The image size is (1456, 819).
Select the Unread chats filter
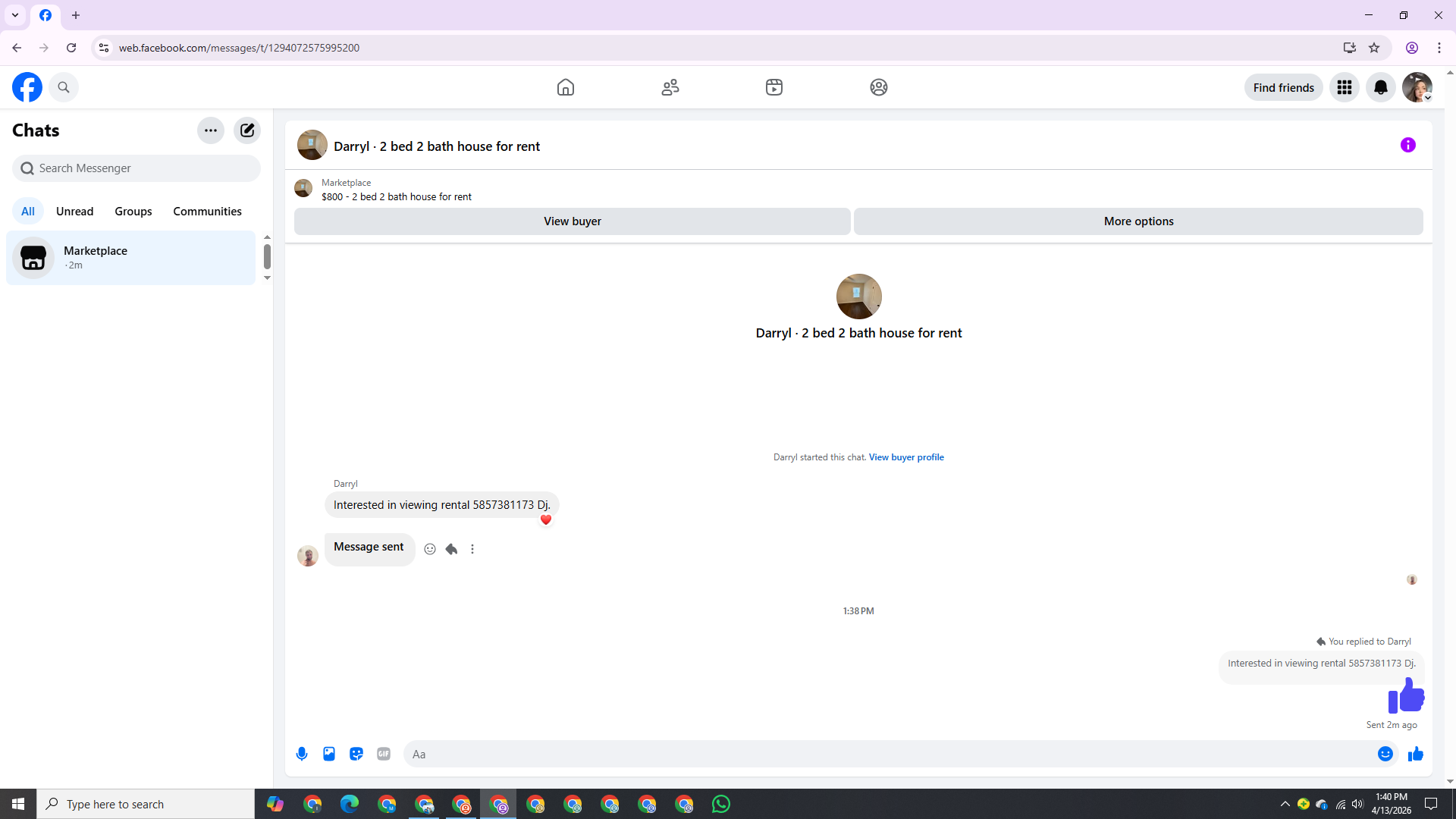click(x=75, y=212)
